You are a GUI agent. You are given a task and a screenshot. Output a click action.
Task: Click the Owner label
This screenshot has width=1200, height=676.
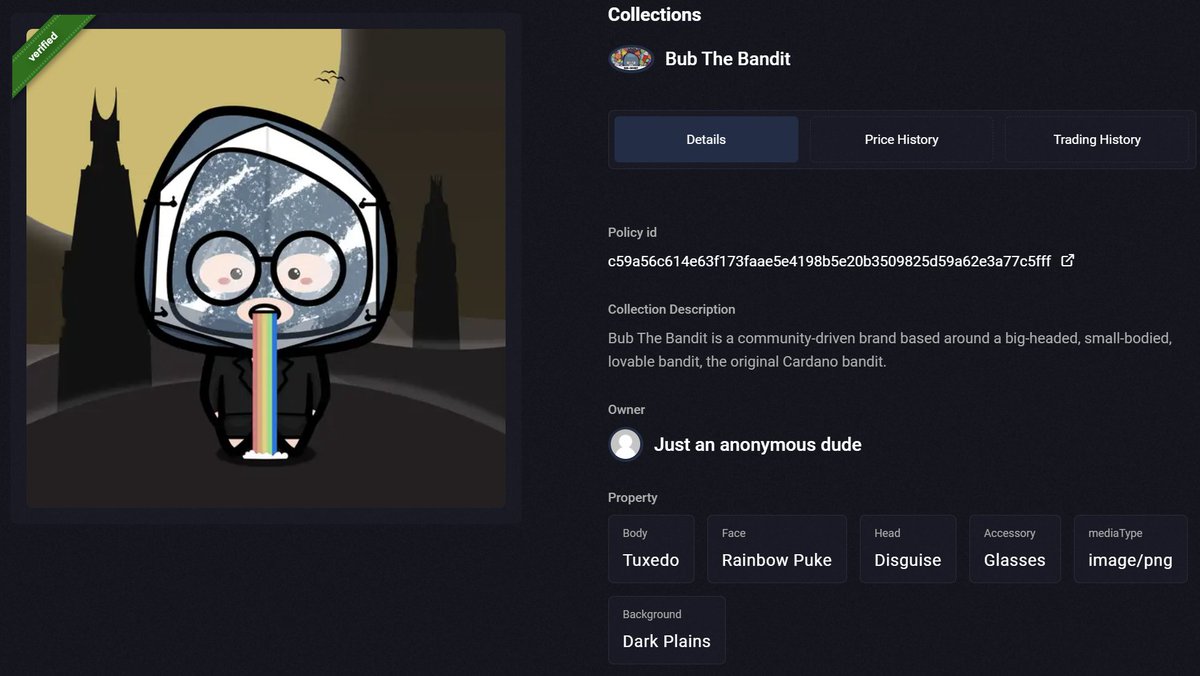tap(626, 410)
